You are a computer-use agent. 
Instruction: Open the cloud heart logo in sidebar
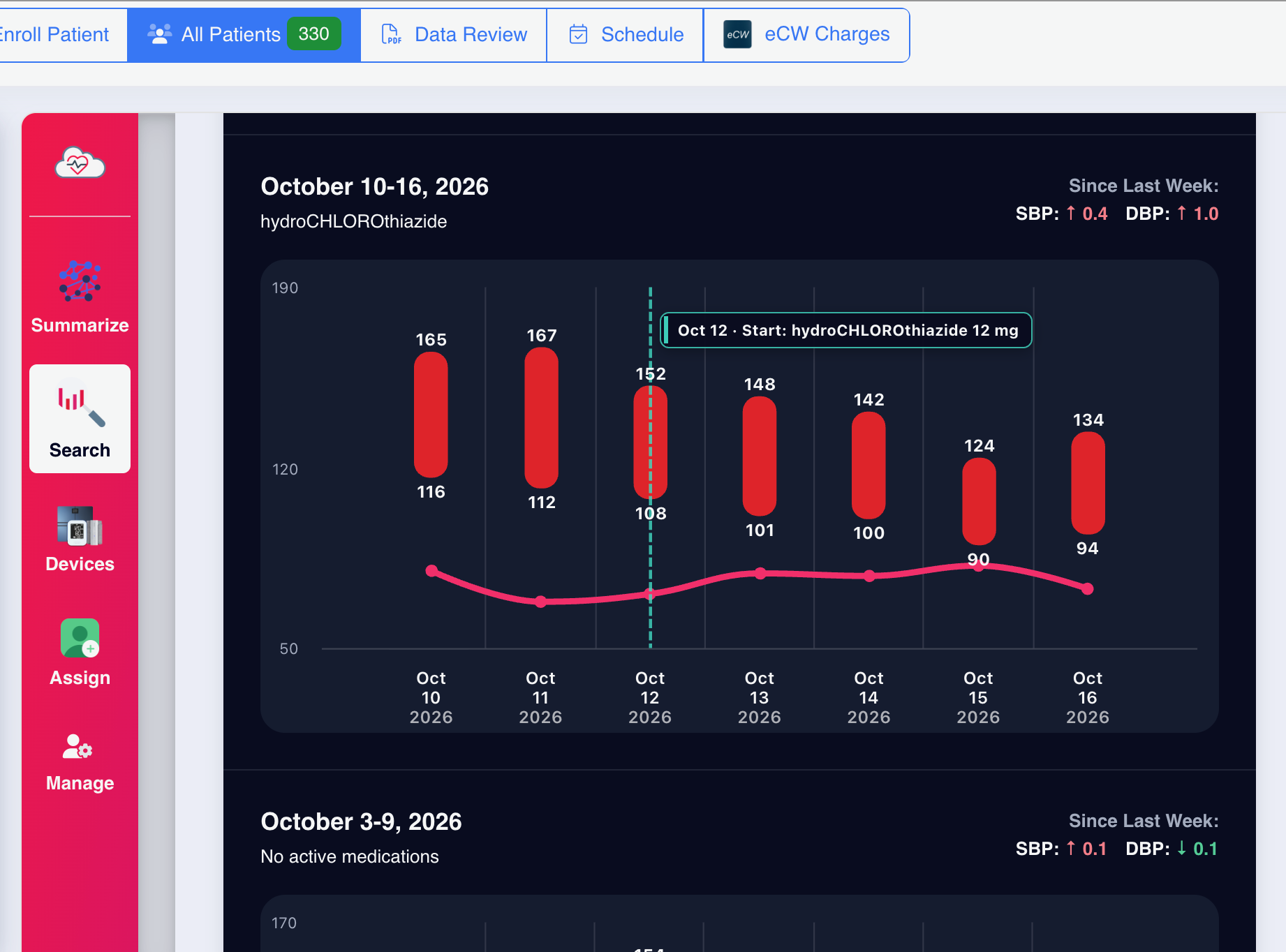80,163
